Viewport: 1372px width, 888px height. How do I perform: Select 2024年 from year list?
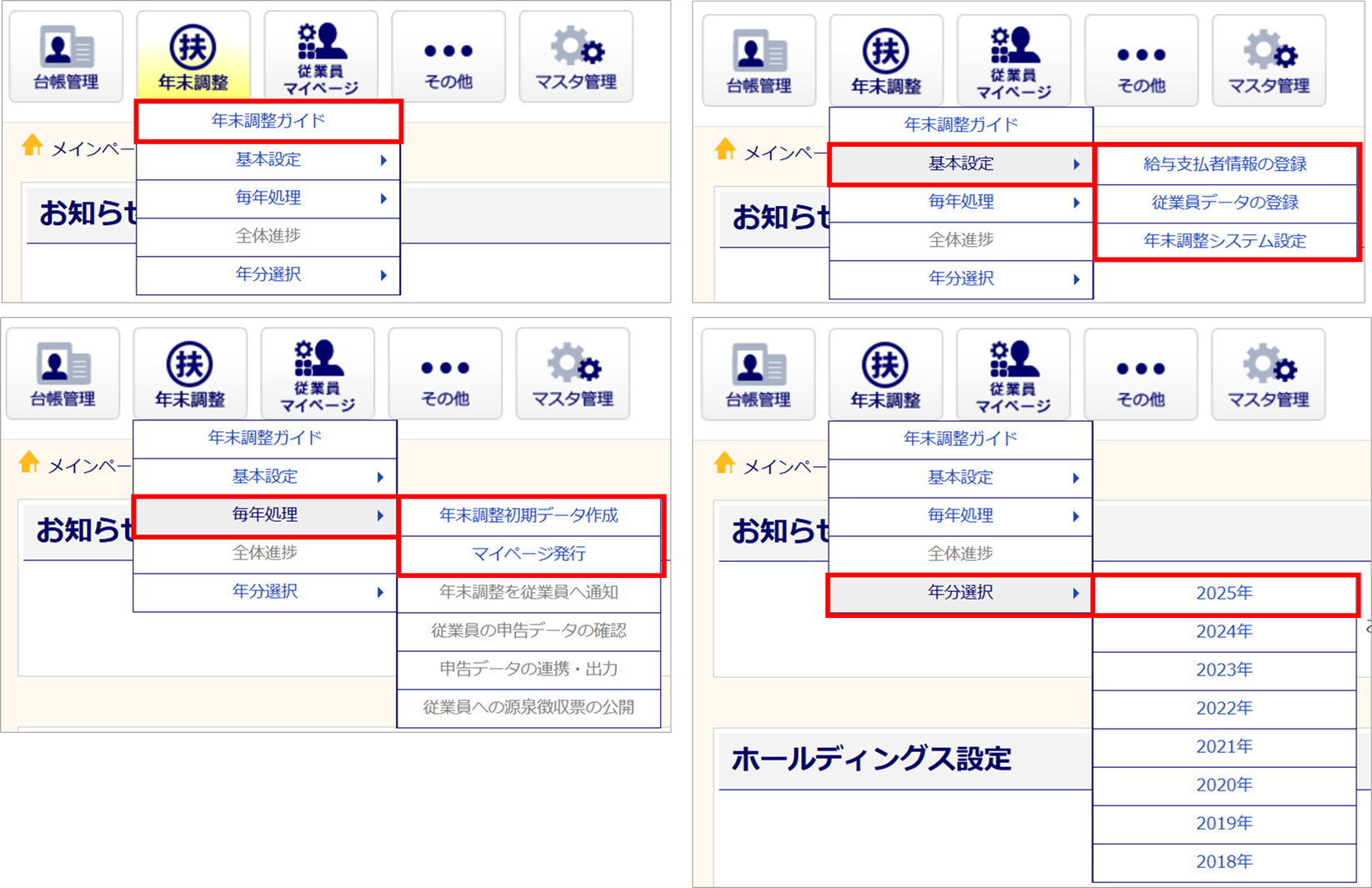point(1224,632)
